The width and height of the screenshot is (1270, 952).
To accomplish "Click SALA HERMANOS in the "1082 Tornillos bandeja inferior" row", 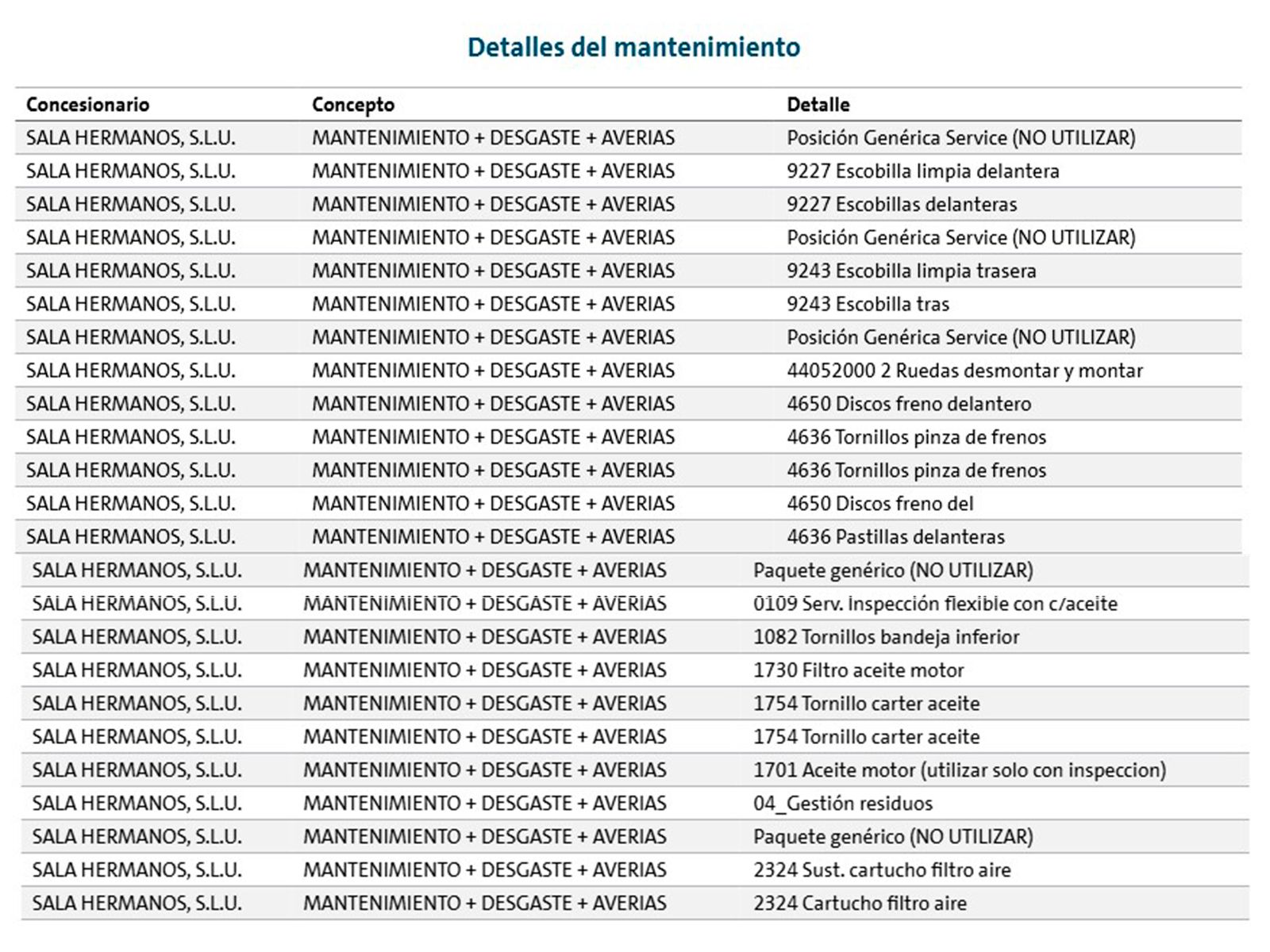I will coord(137,638).
